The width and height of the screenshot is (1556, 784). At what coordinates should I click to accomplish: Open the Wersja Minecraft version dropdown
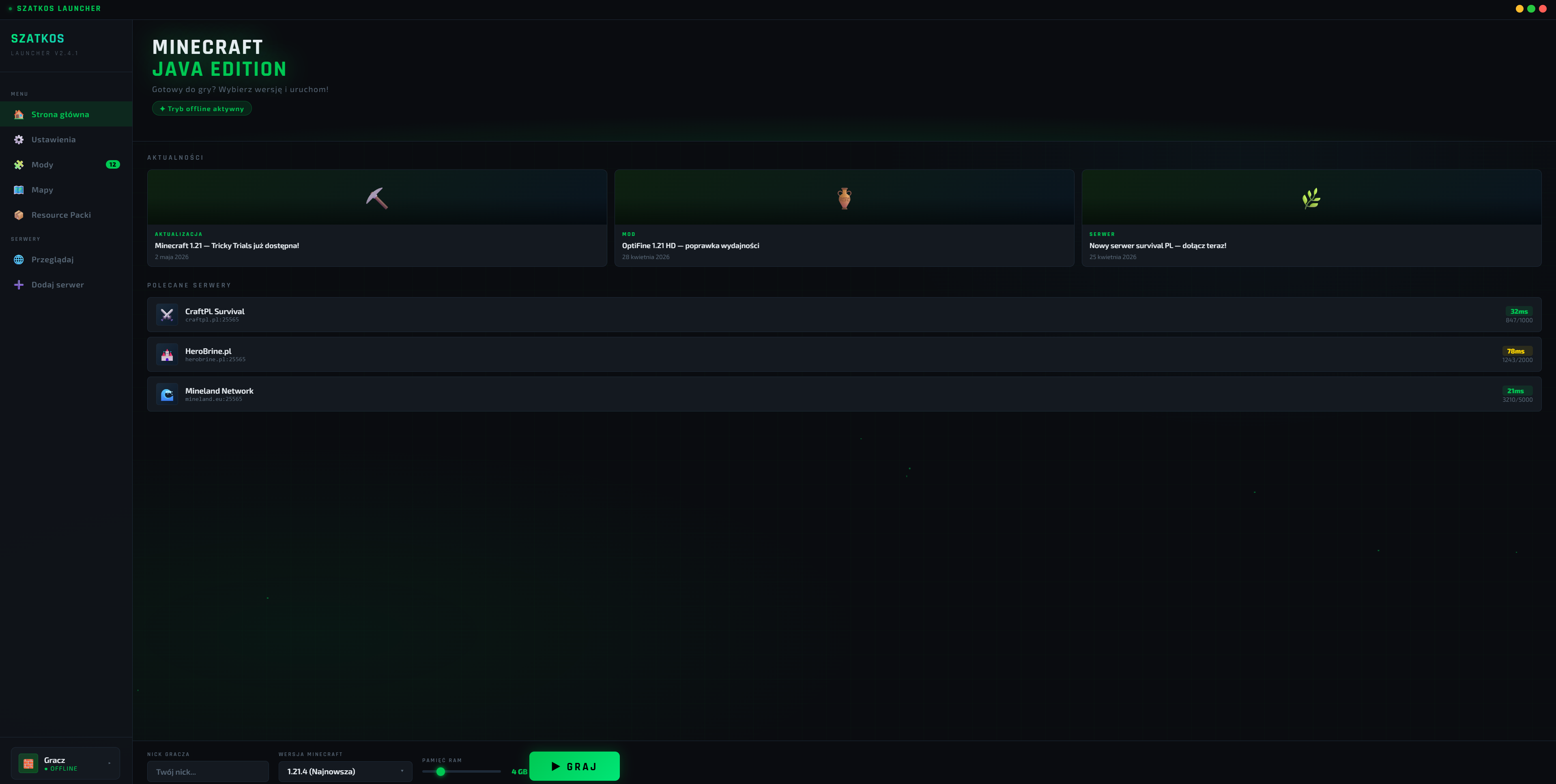[346, 771]
